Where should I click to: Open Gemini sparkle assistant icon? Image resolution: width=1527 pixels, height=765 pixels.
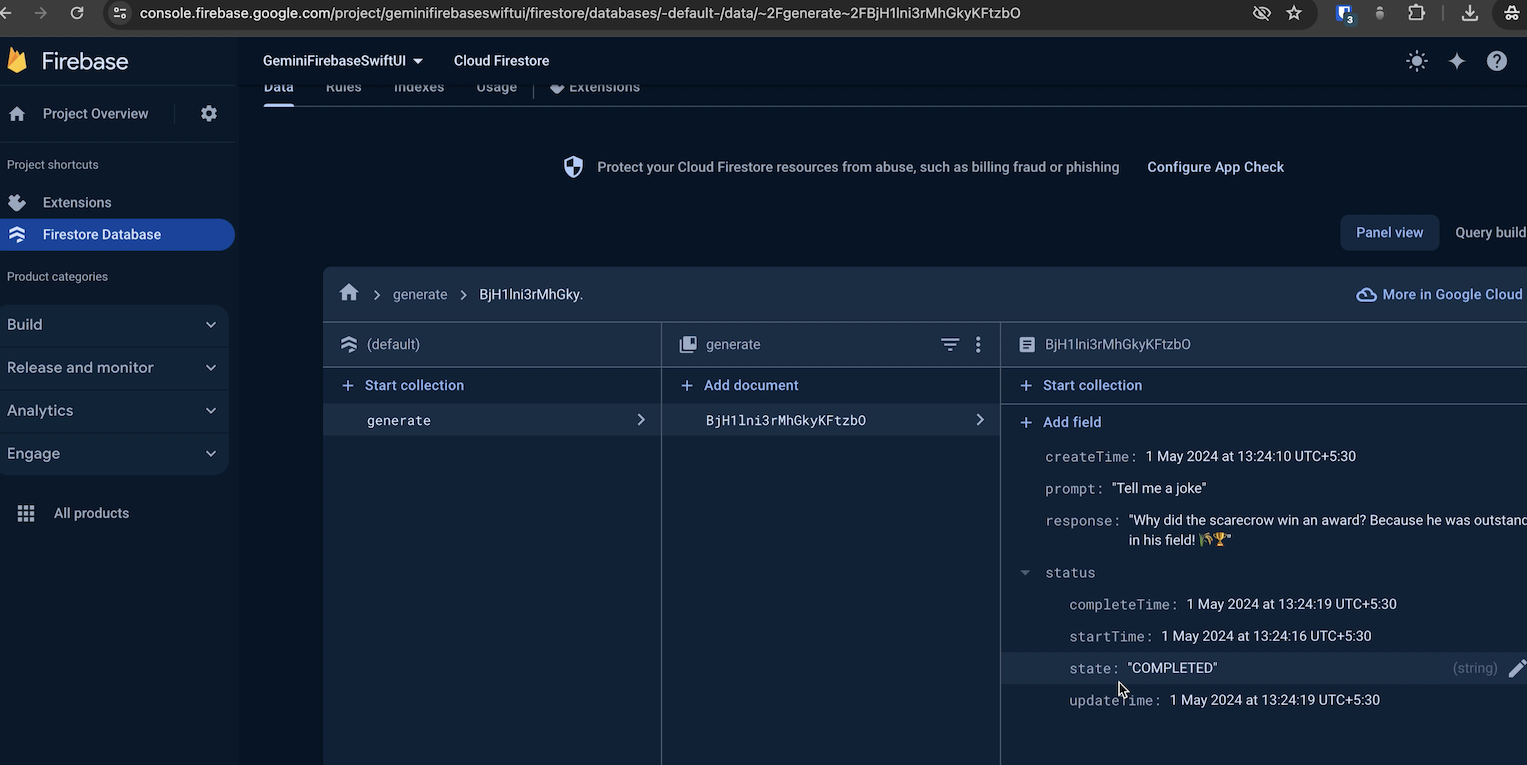click(1457, 61)
